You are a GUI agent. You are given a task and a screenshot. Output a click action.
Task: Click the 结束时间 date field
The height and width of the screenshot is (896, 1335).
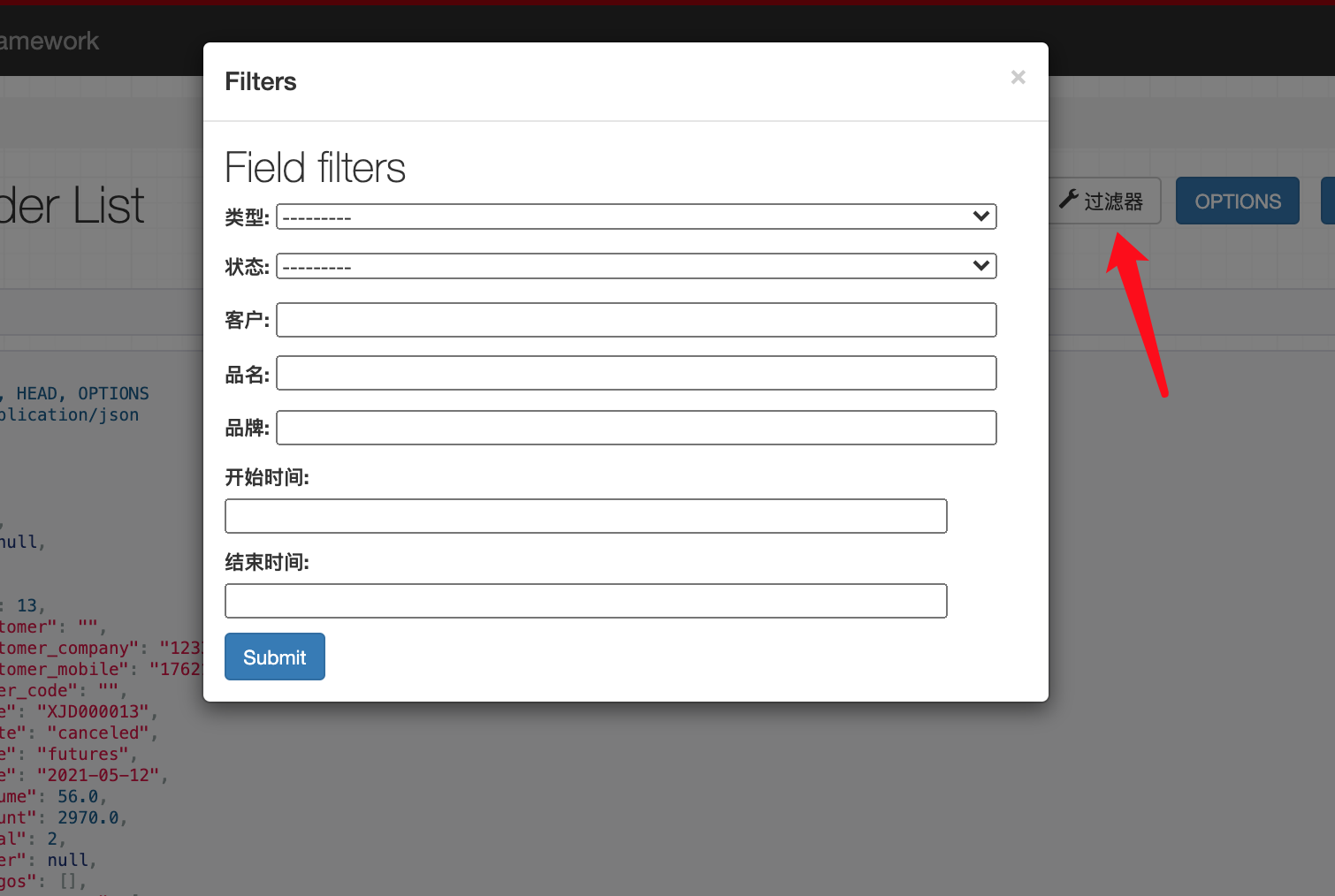[x=585, y=601]
